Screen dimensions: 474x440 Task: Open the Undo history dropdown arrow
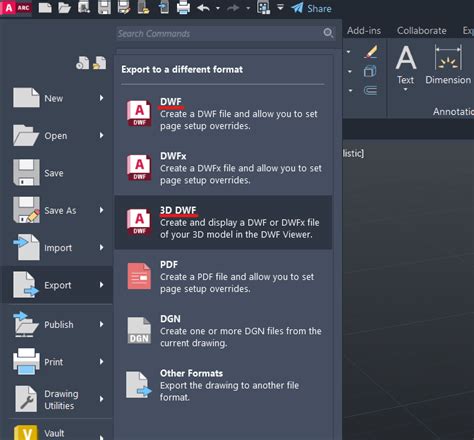click(218, 8)
